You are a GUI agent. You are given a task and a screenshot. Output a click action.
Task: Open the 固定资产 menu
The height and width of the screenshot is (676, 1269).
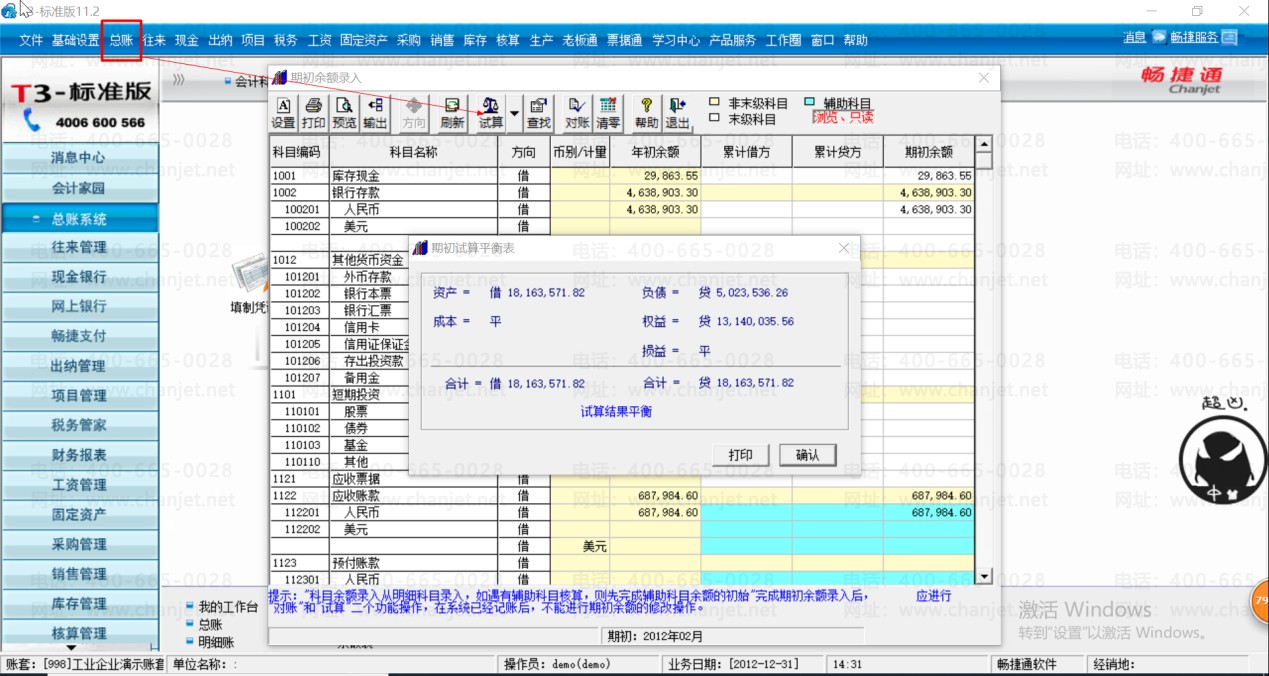(x=363, y=40)
